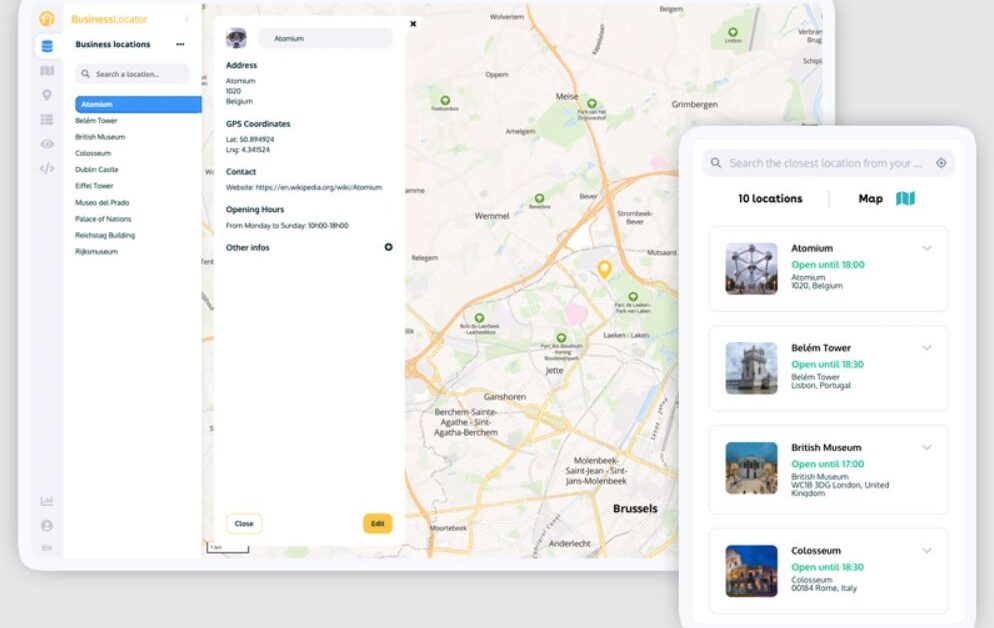Open the map icon in the left sidebar

[x=46, y=70]
